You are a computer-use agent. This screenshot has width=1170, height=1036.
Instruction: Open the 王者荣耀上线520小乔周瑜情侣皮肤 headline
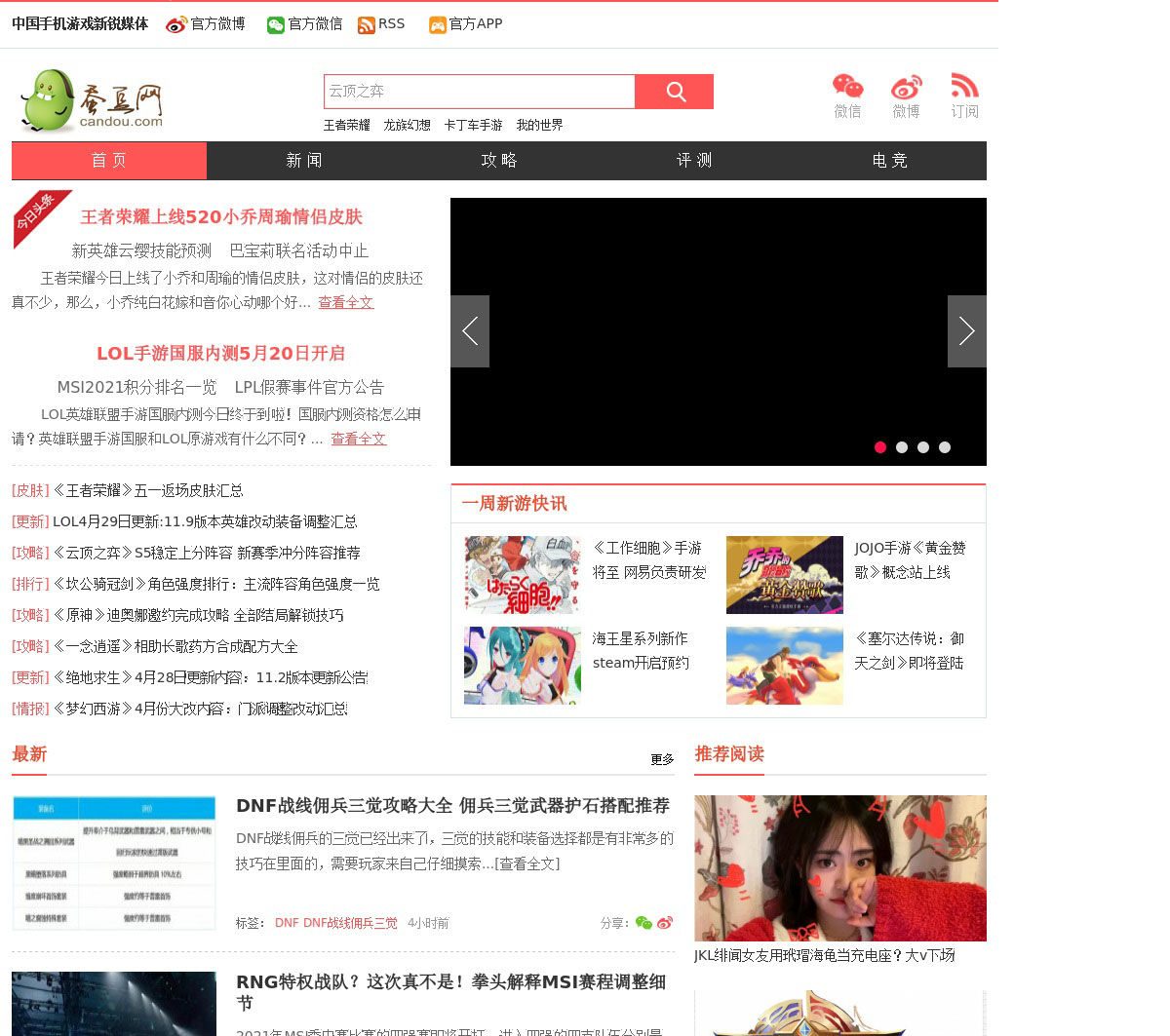(221, 217)
